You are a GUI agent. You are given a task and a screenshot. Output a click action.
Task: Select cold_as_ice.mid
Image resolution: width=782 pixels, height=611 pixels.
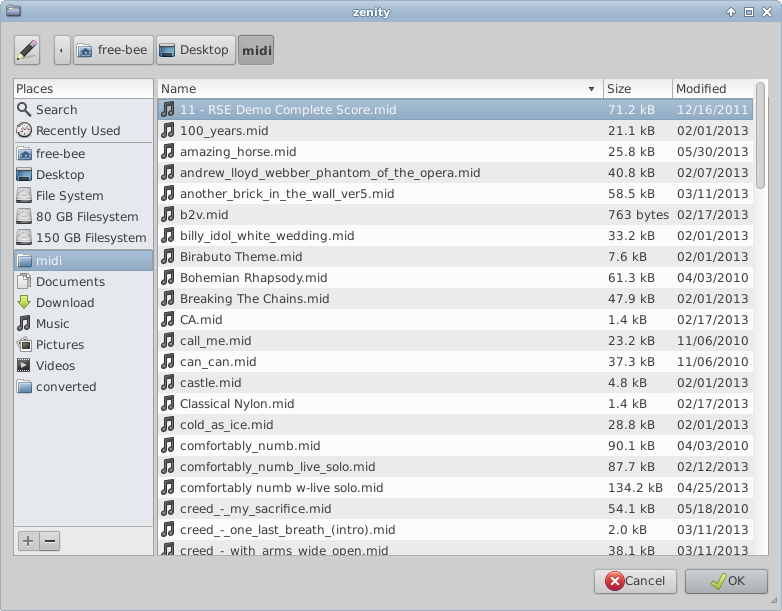pos(455,424)
